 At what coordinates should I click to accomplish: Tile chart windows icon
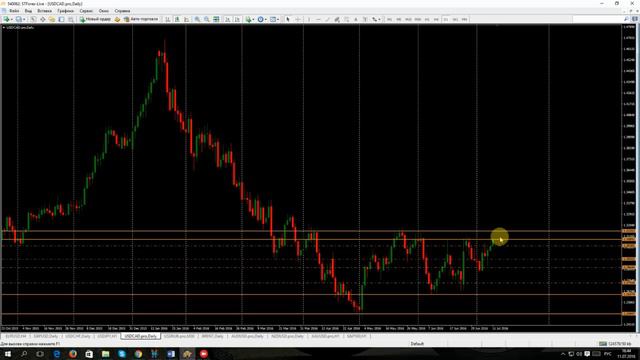click(x=216, y=19)
